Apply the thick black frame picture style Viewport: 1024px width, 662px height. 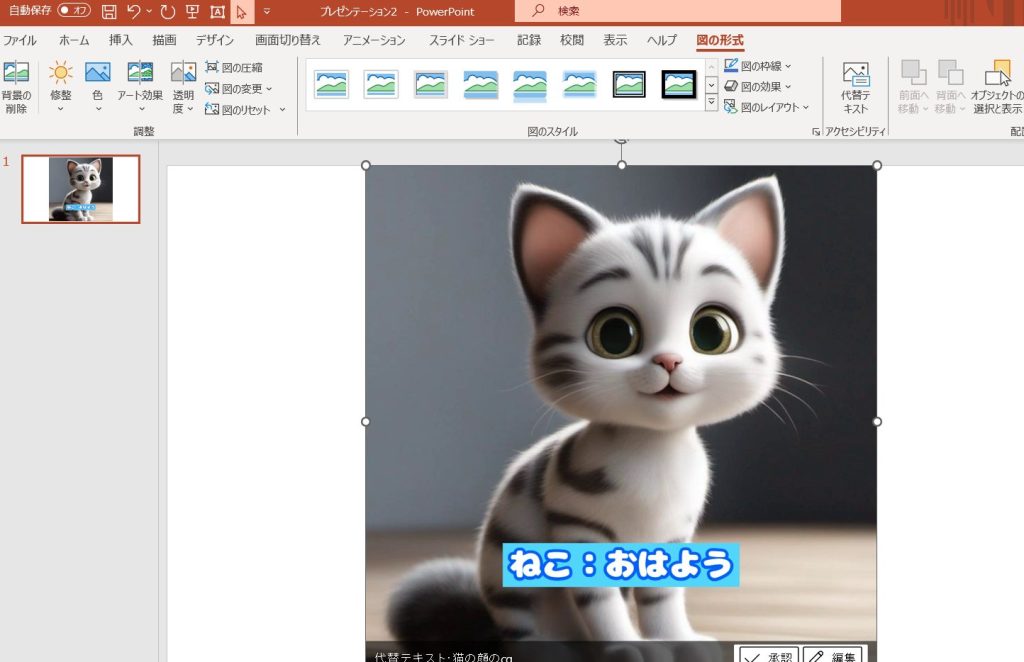pos(679,85)
